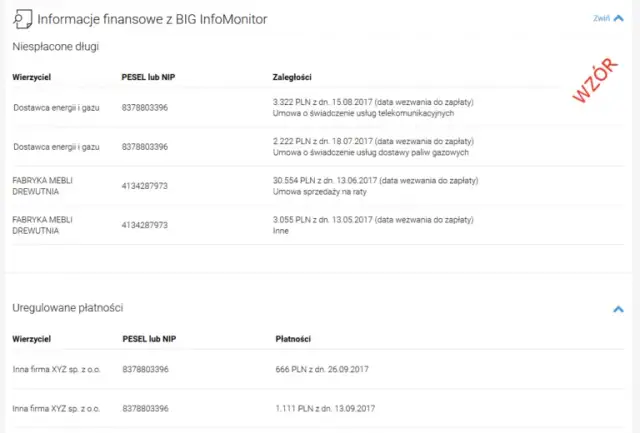The image size is (640, 433).
Task: Select the 3.322 PLN telecom debt entry
Action: tap(372, 107)
